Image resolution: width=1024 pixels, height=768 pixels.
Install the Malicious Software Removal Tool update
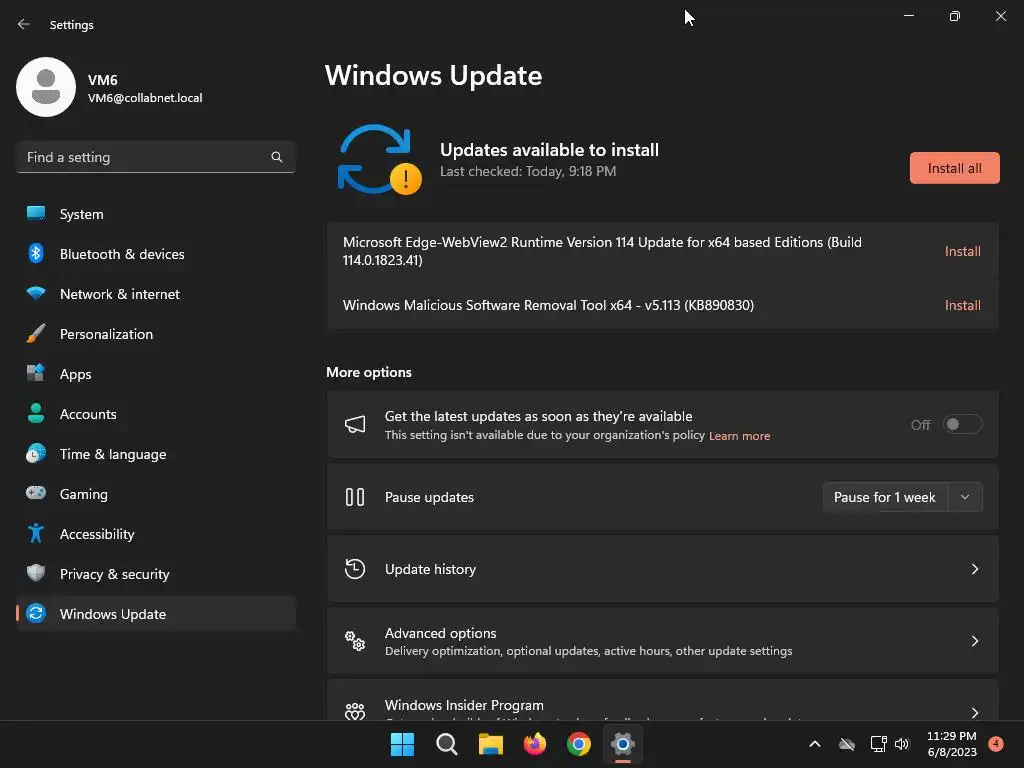point(963,305)
